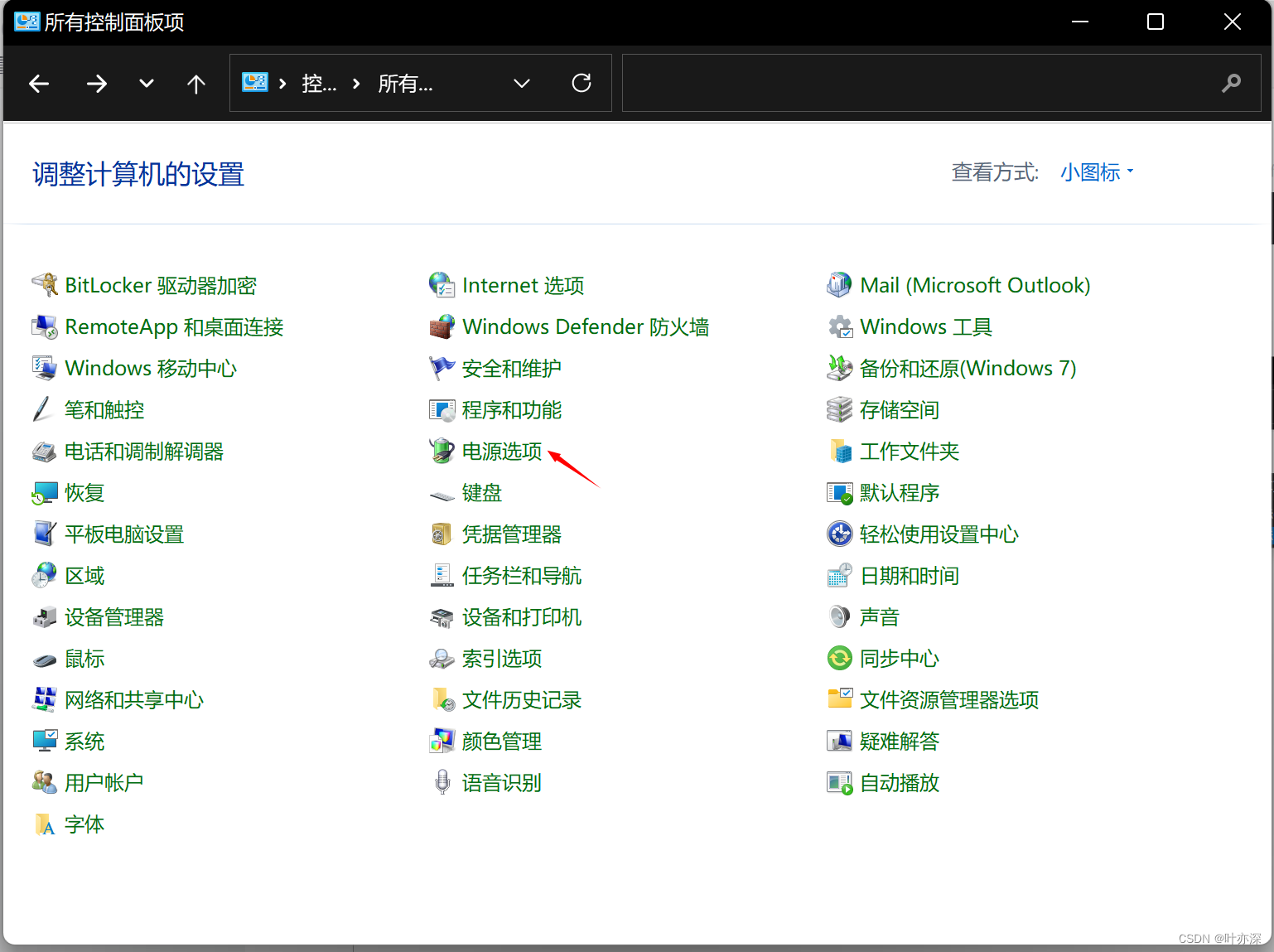Click the 工作文件夹 icon

839,451
